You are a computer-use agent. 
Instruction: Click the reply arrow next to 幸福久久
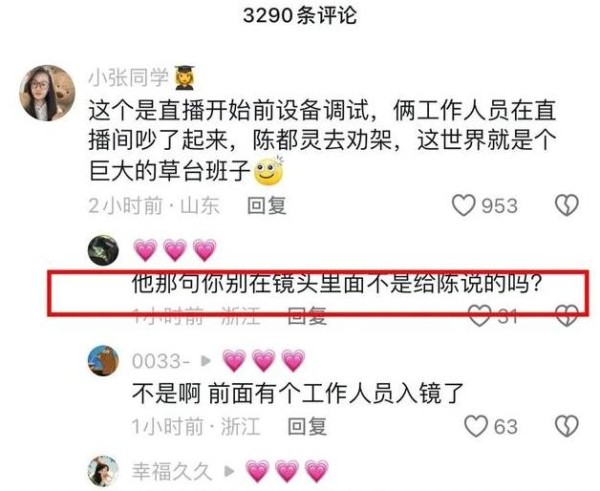pos(229,471)
